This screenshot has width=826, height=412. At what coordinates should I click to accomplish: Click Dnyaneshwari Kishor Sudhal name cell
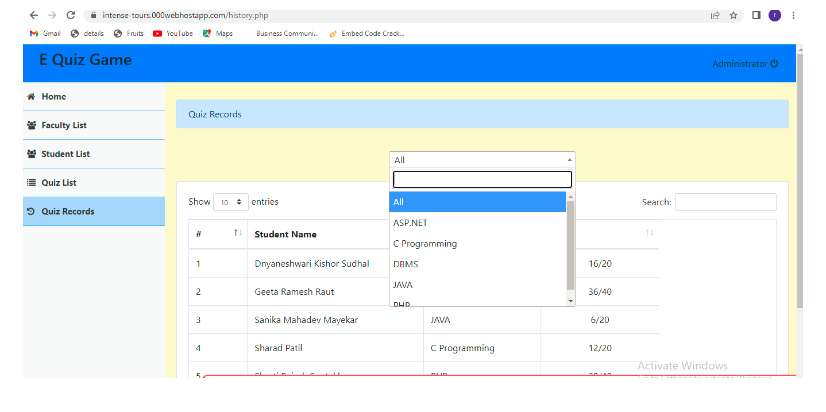coord(312,263)
